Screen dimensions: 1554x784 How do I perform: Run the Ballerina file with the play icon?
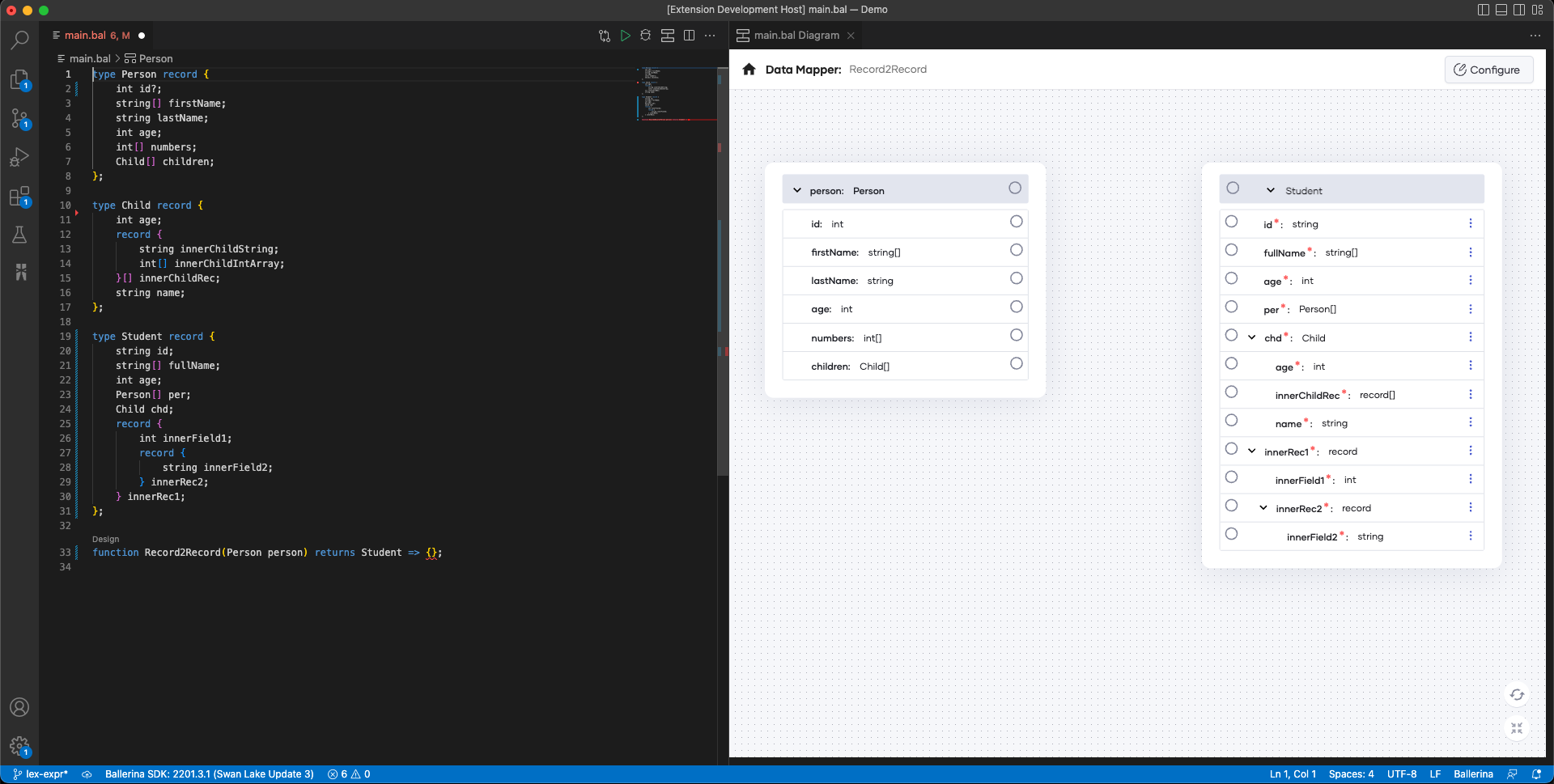click(x=625, y=36)
